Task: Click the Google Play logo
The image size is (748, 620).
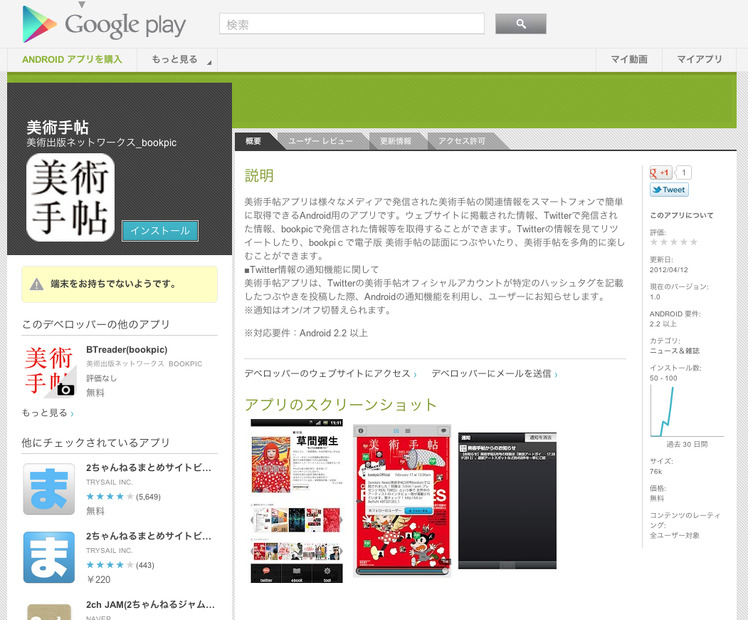Action: (x=104, y=24)
